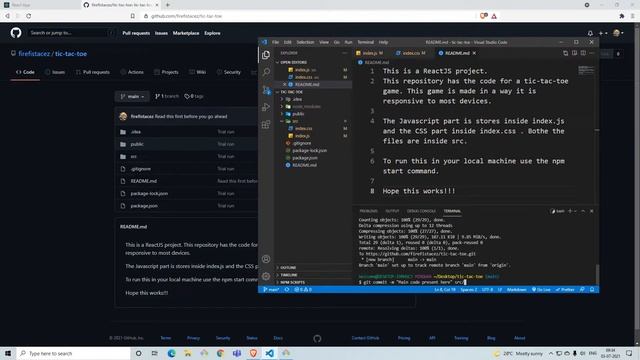Viewport: 640px width, 360px height.
Task: Open the public folder in GitHub file list
Action: pos(137,144)
